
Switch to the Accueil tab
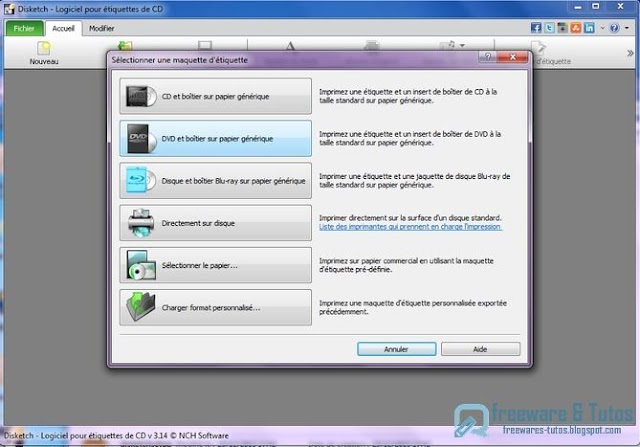coord(63,28)
